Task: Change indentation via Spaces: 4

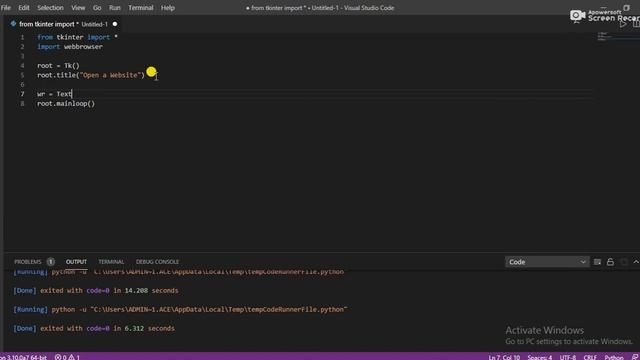Action: 540,357
